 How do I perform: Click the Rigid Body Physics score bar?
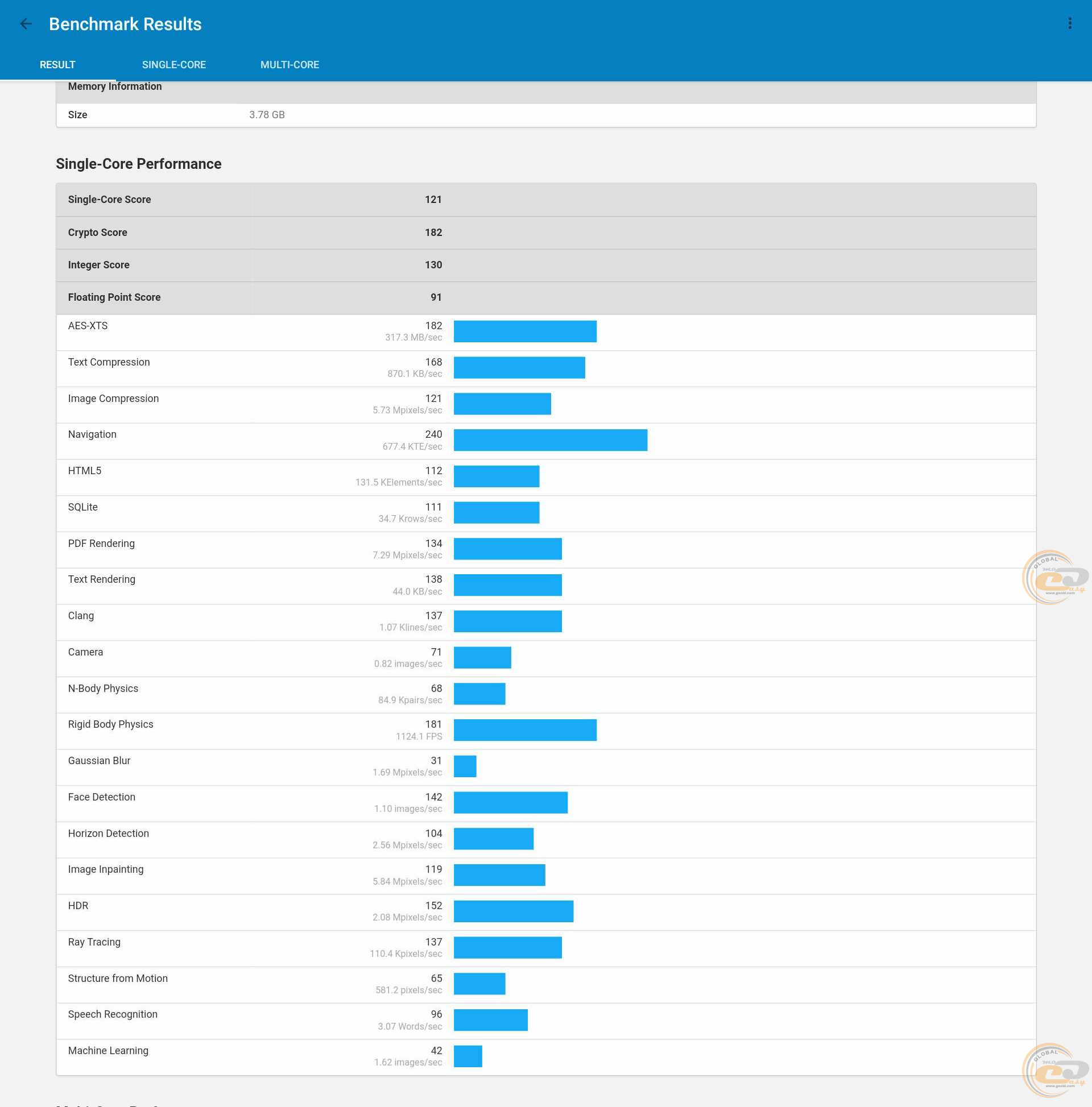[x=524, y=730]
